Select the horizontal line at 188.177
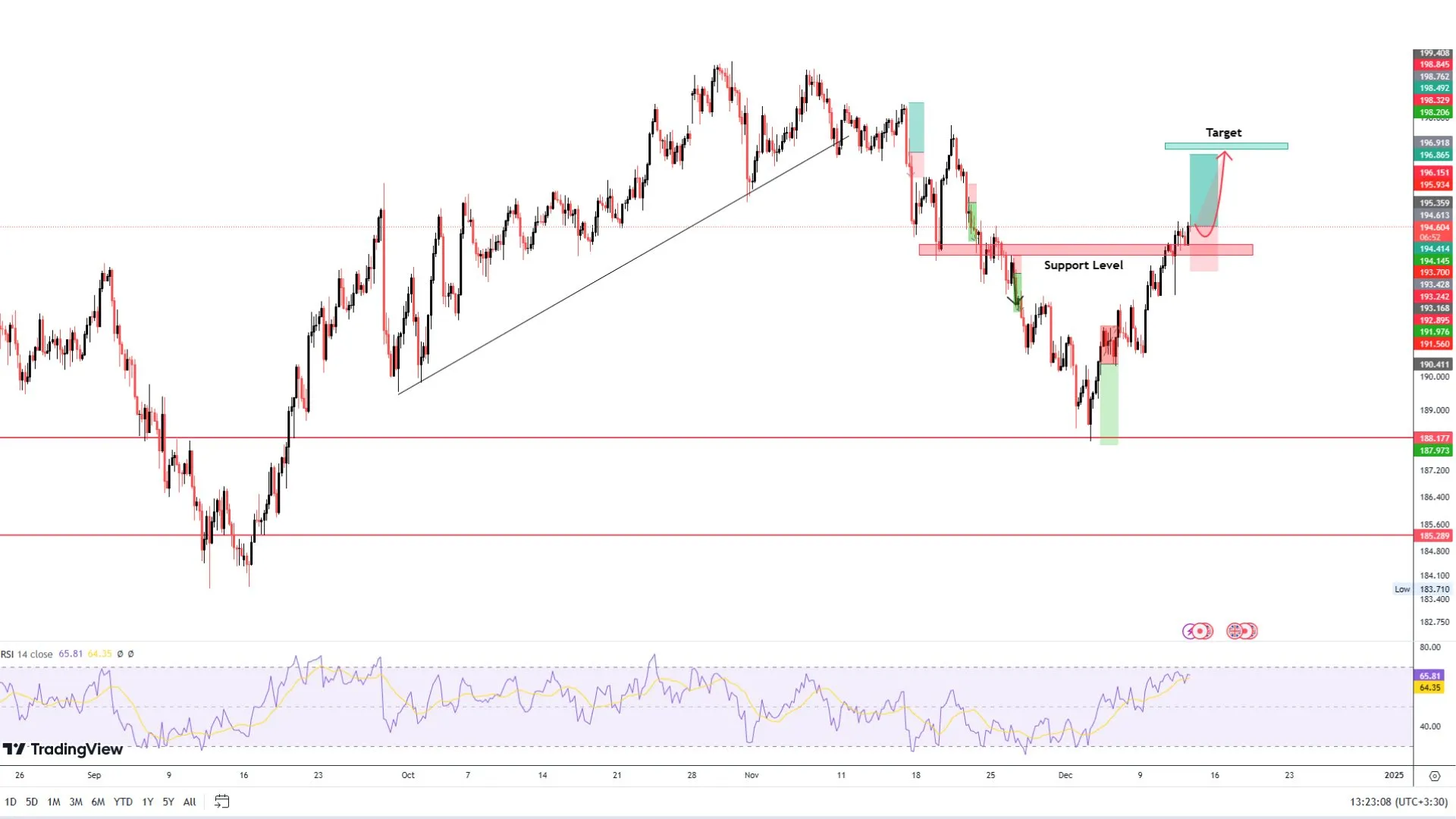 [706, 438]
